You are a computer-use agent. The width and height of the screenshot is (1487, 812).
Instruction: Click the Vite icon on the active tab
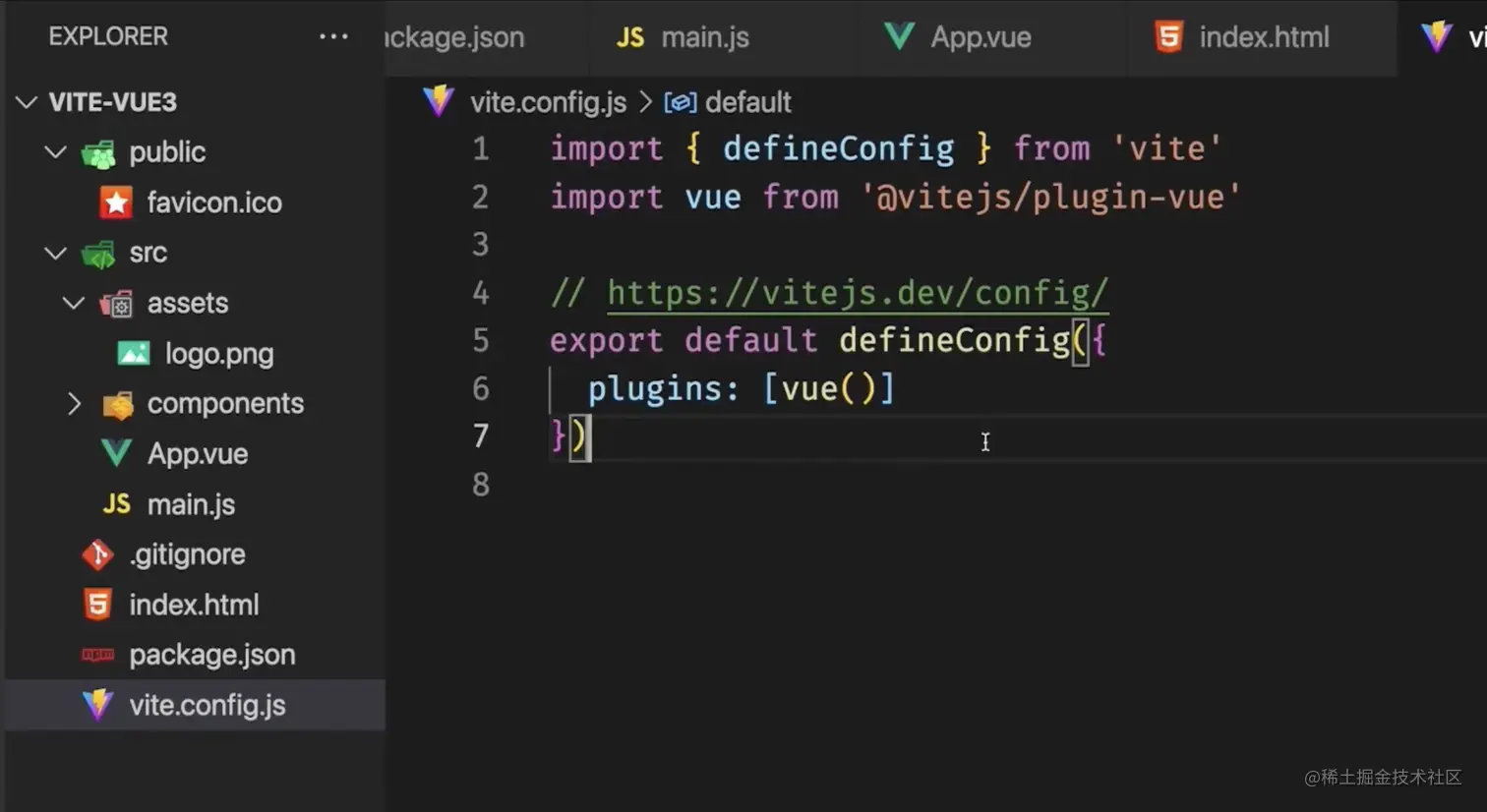[1436, 37]
